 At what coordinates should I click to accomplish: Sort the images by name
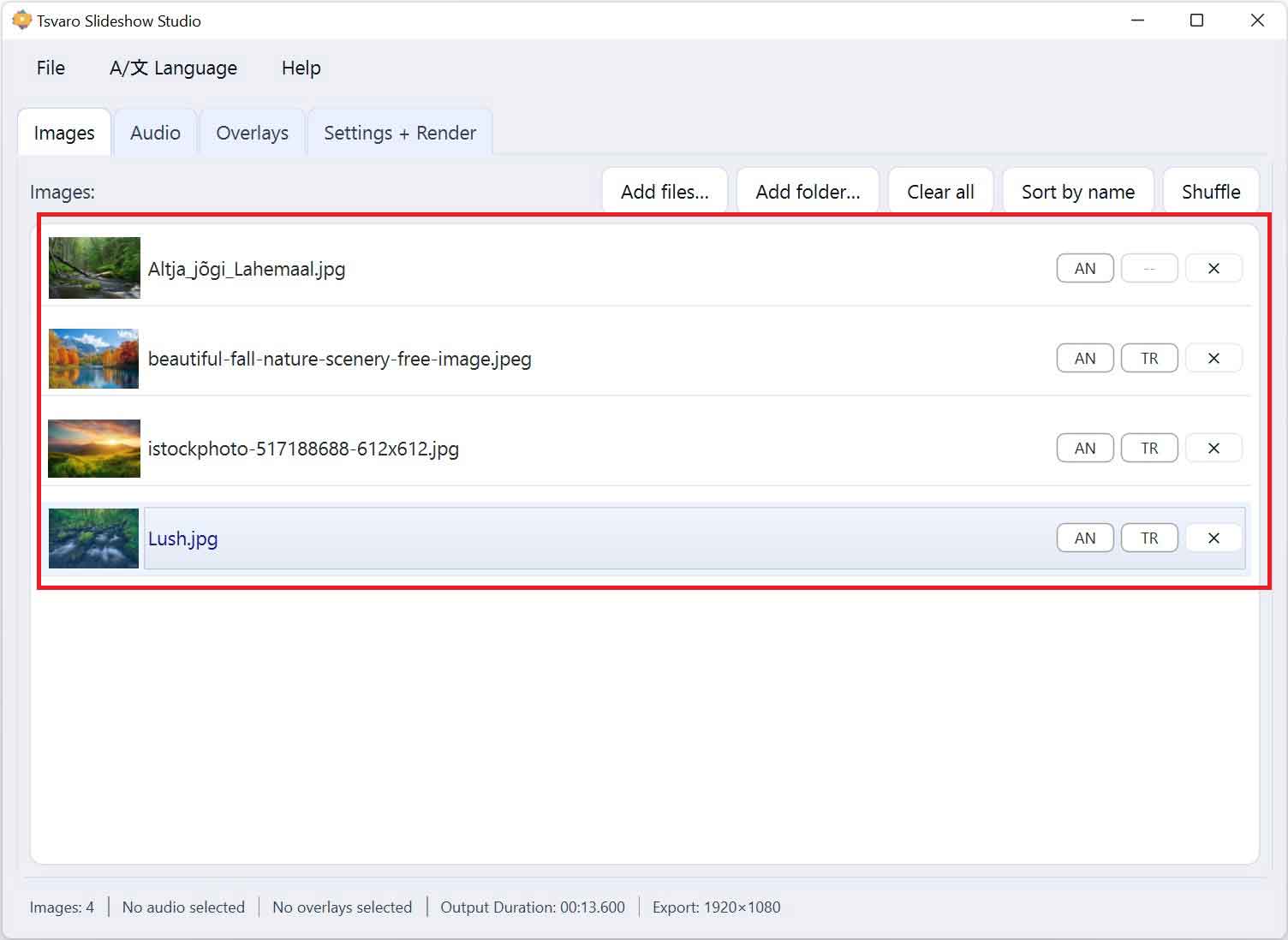(1077, 192)
